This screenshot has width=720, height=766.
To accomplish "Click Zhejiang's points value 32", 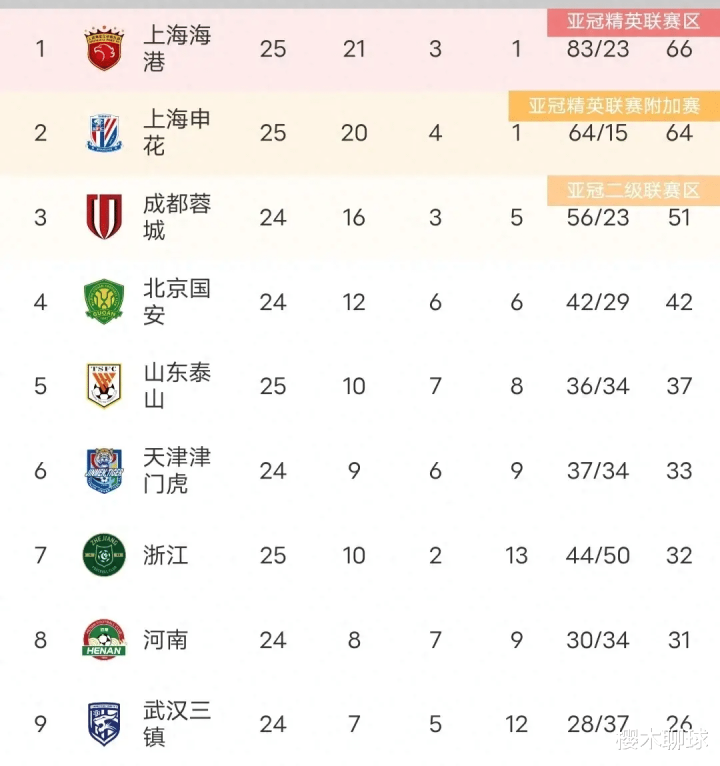I will click(x=679, y=555).
